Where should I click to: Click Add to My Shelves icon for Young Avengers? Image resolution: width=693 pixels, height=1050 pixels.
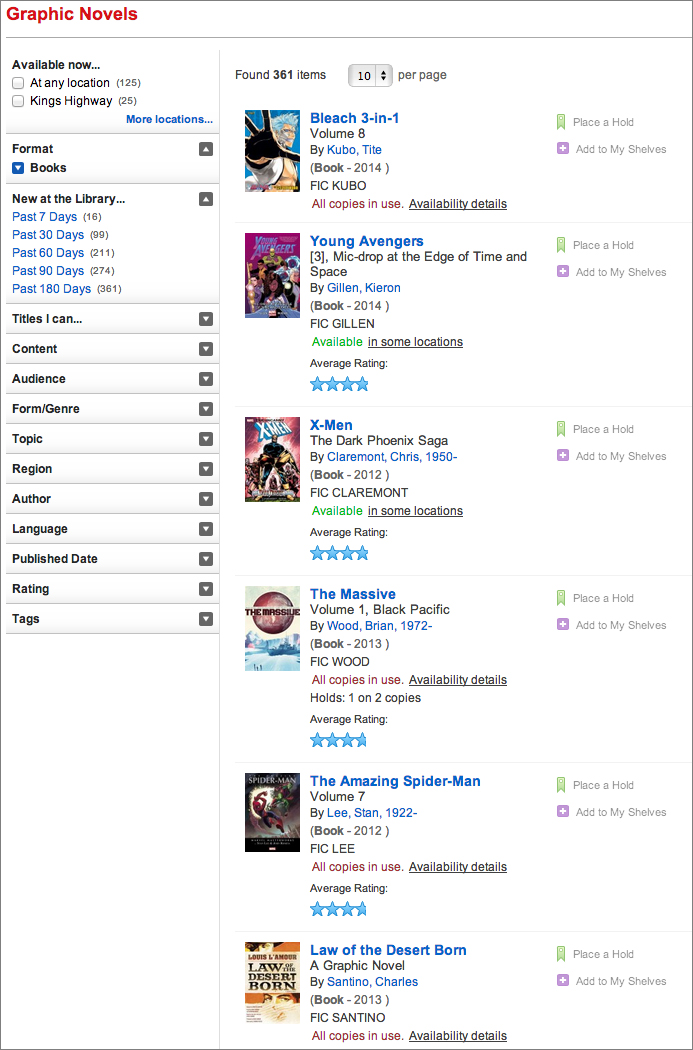point(562,272)
